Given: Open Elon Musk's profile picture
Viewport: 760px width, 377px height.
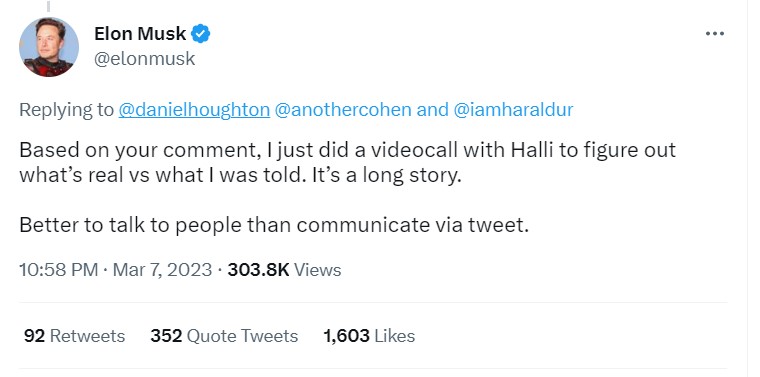Looking at the screenshot, I should click(48, 47).
